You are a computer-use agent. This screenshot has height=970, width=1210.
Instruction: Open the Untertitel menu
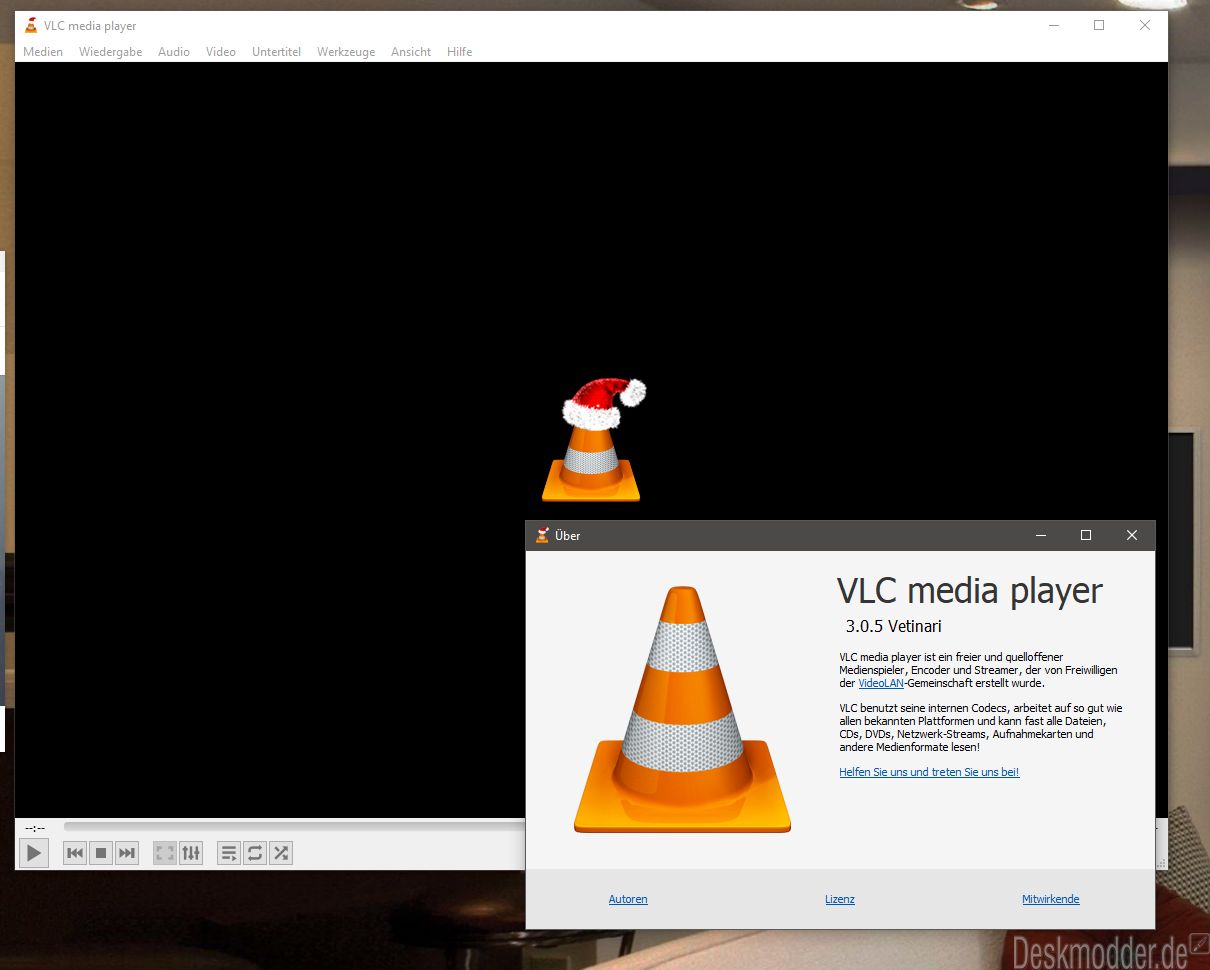click(x=277, y=52)
